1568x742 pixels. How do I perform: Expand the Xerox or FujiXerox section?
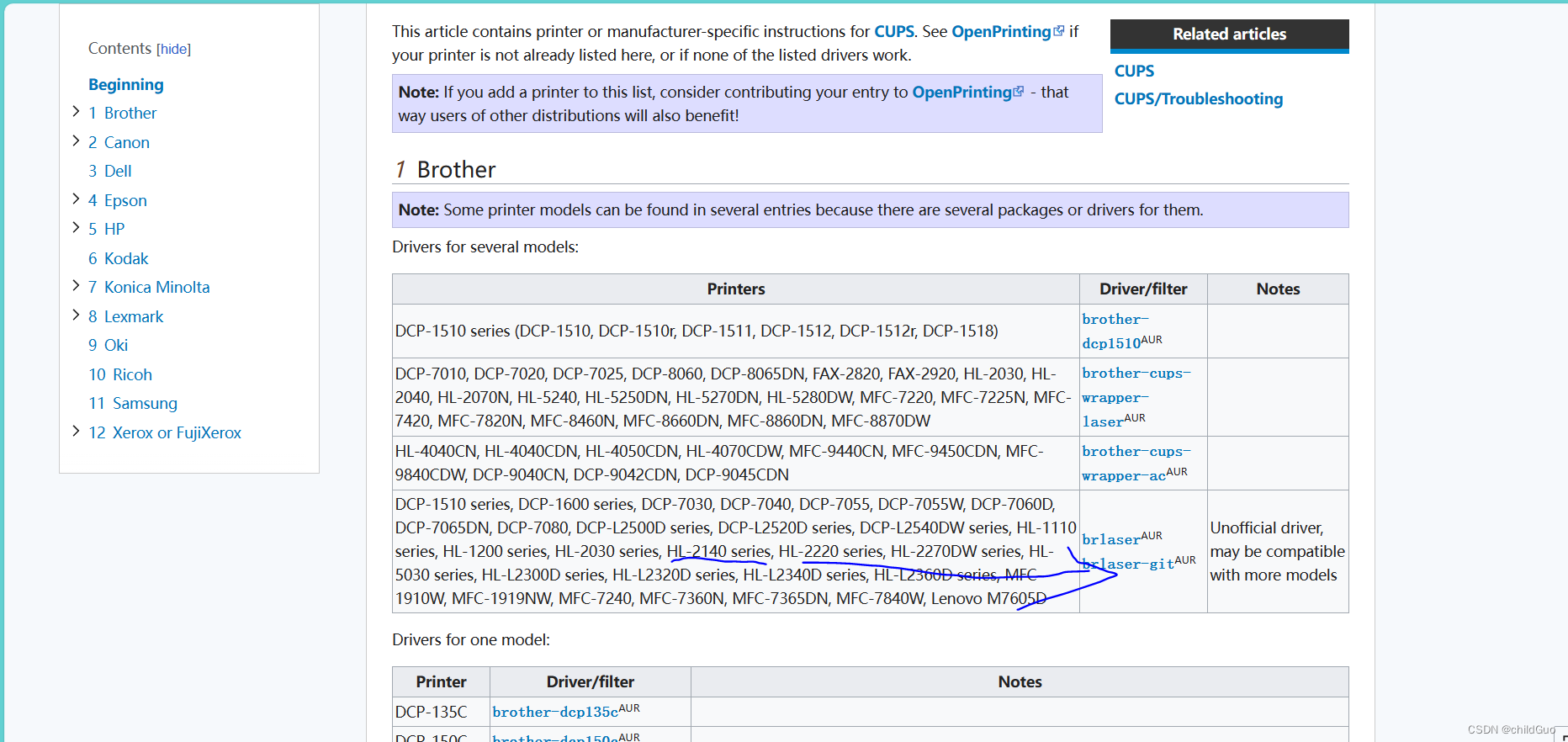click(x=76, y=432)
